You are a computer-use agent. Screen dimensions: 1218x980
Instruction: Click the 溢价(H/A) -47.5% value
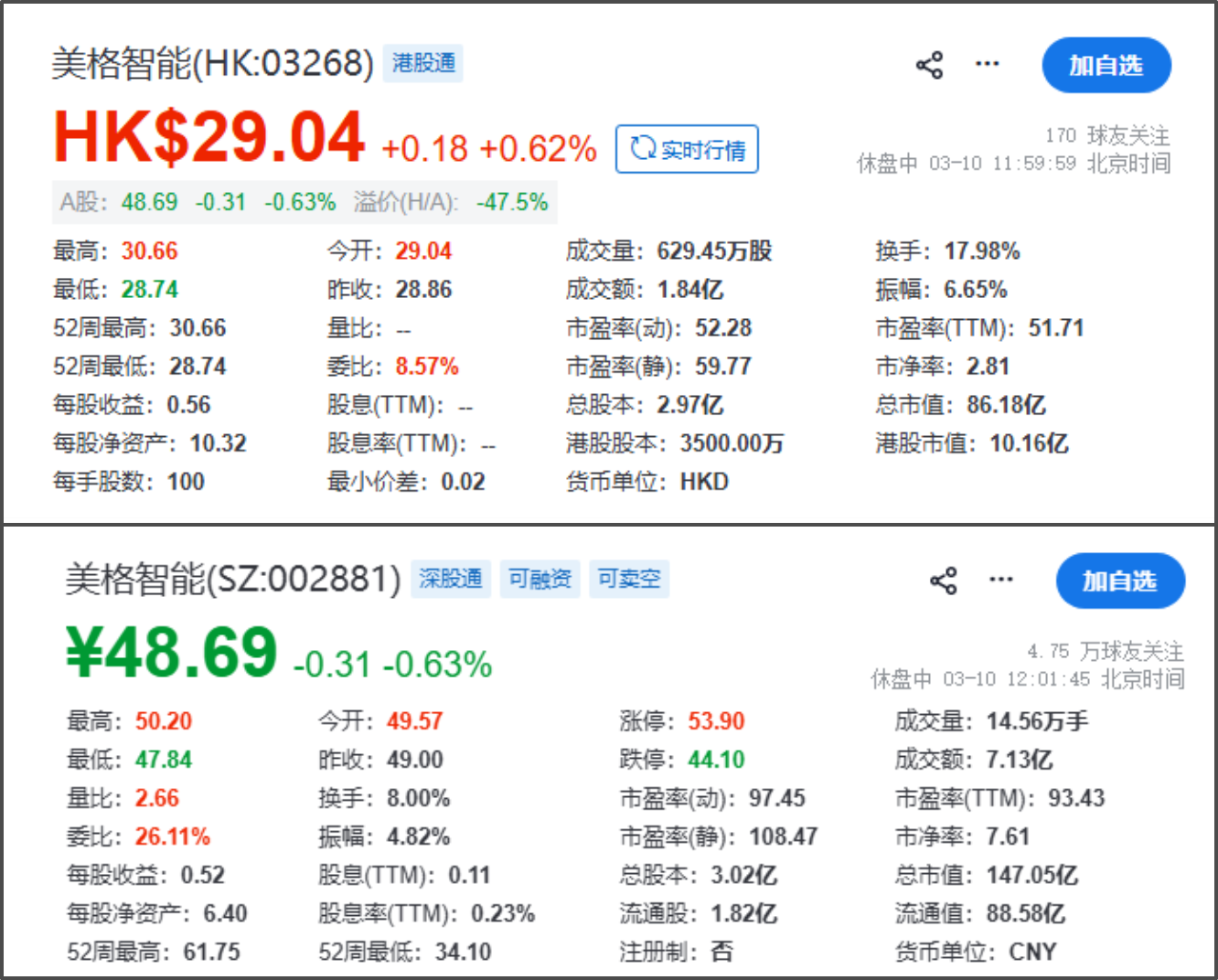(x=511, y=202)
